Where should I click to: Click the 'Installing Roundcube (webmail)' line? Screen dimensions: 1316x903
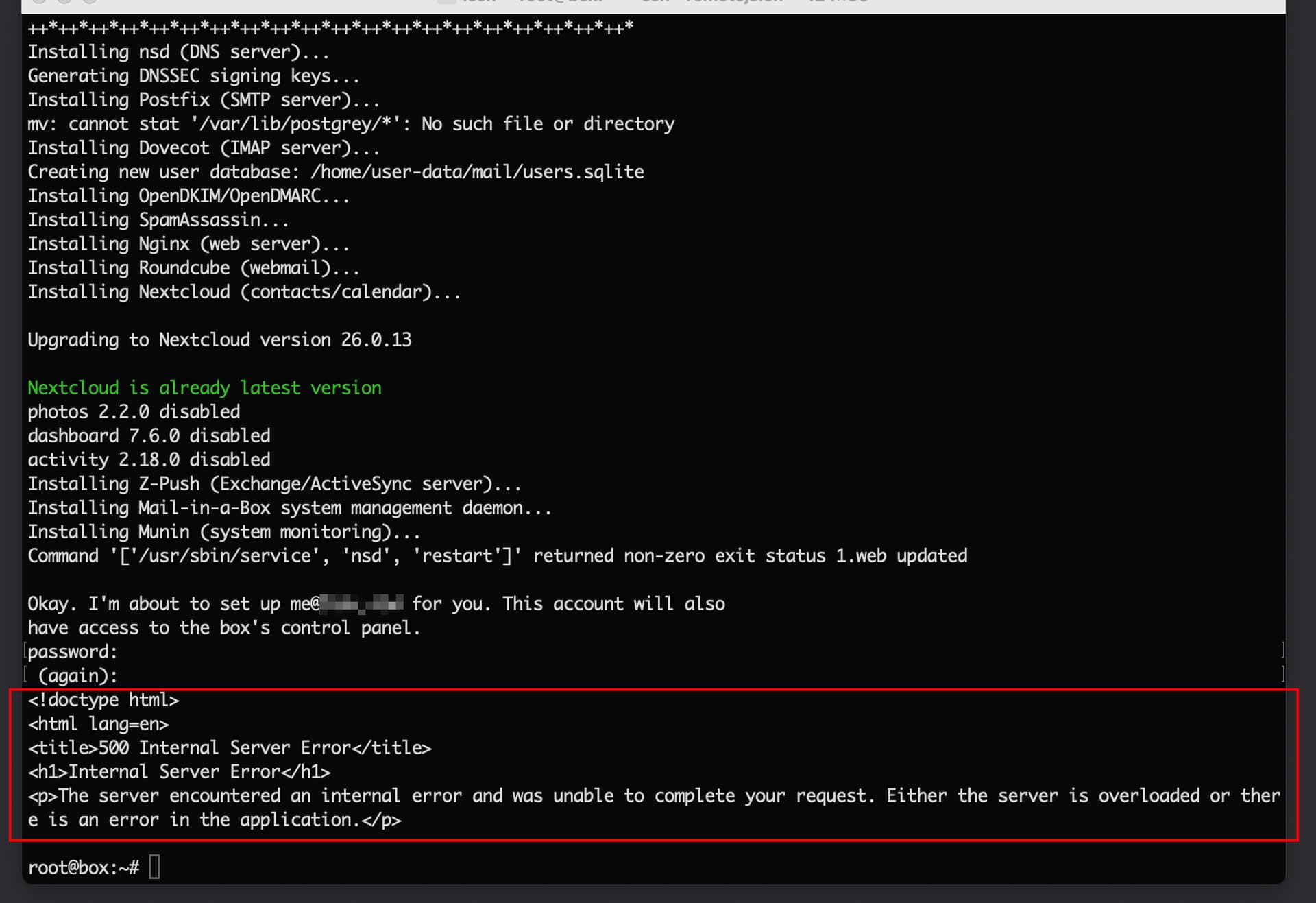(x=193, y=268)
